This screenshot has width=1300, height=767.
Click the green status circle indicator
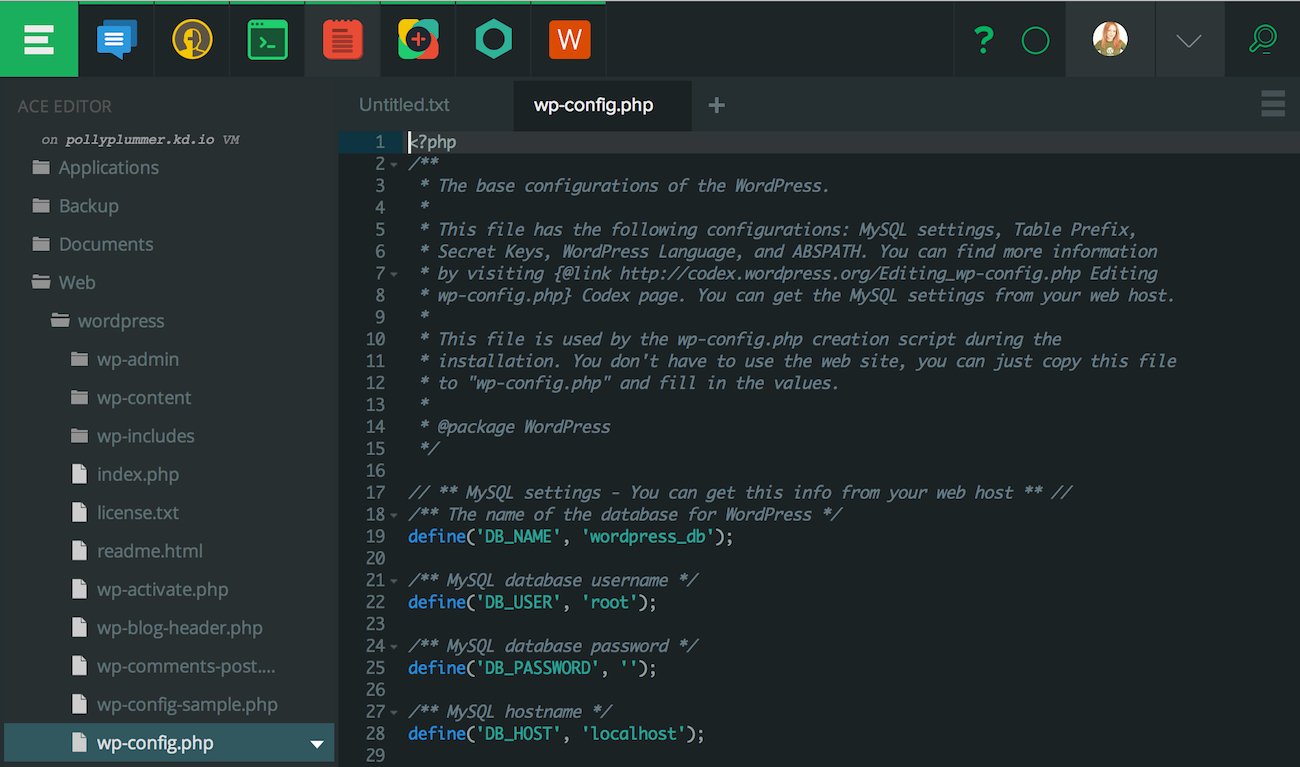(x=1035, y=39)
